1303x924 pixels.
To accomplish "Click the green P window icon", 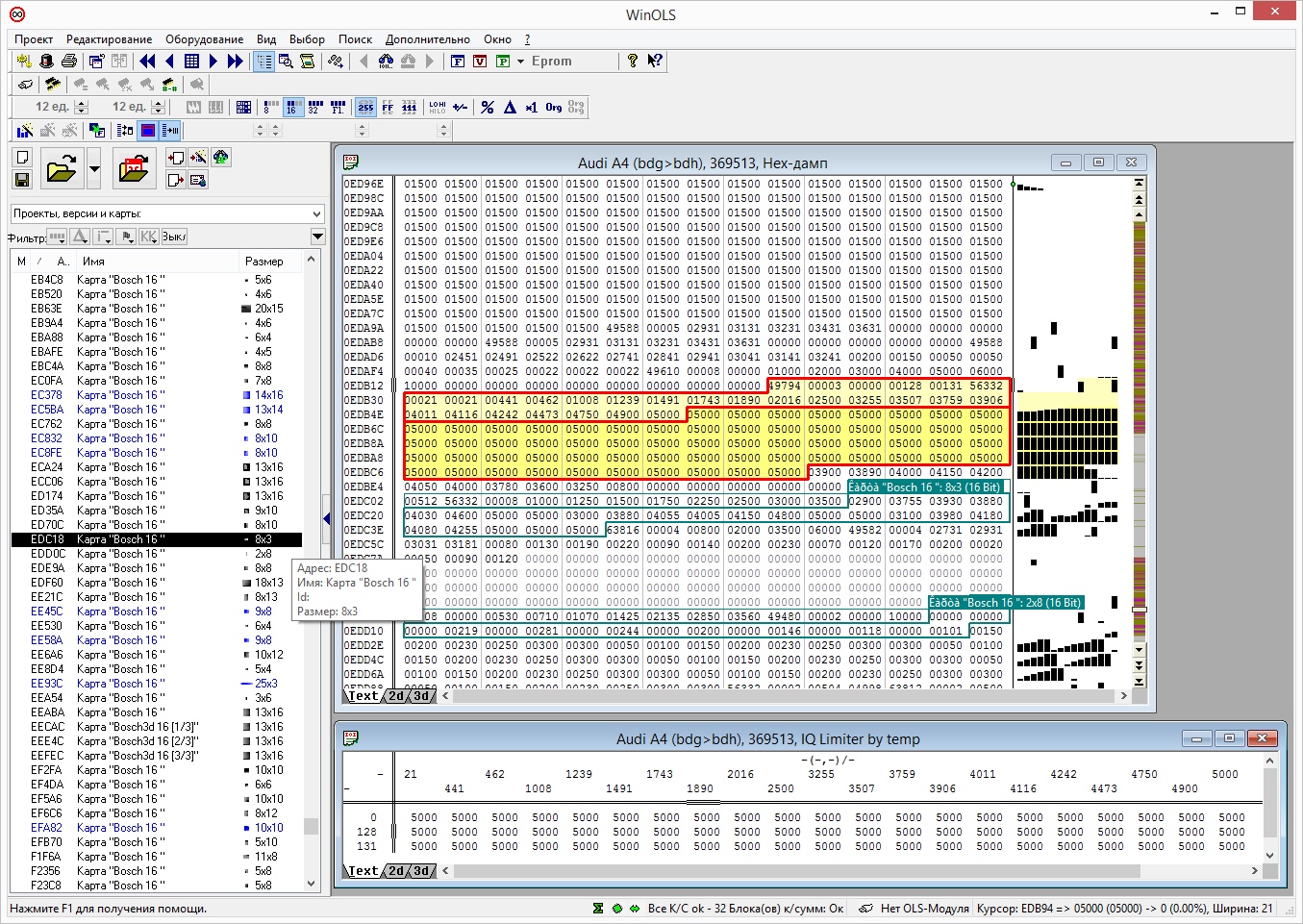I will 502,61.
